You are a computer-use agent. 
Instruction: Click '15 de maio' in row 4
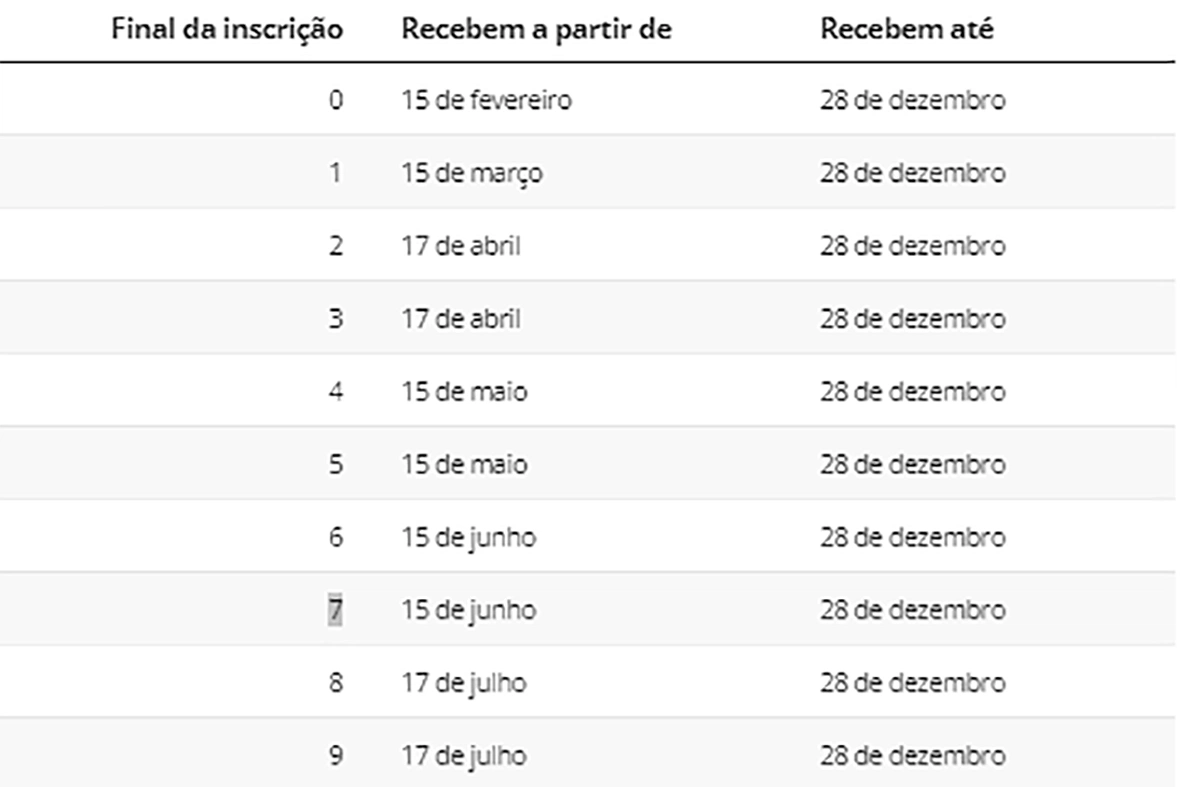tap(464, 392)
